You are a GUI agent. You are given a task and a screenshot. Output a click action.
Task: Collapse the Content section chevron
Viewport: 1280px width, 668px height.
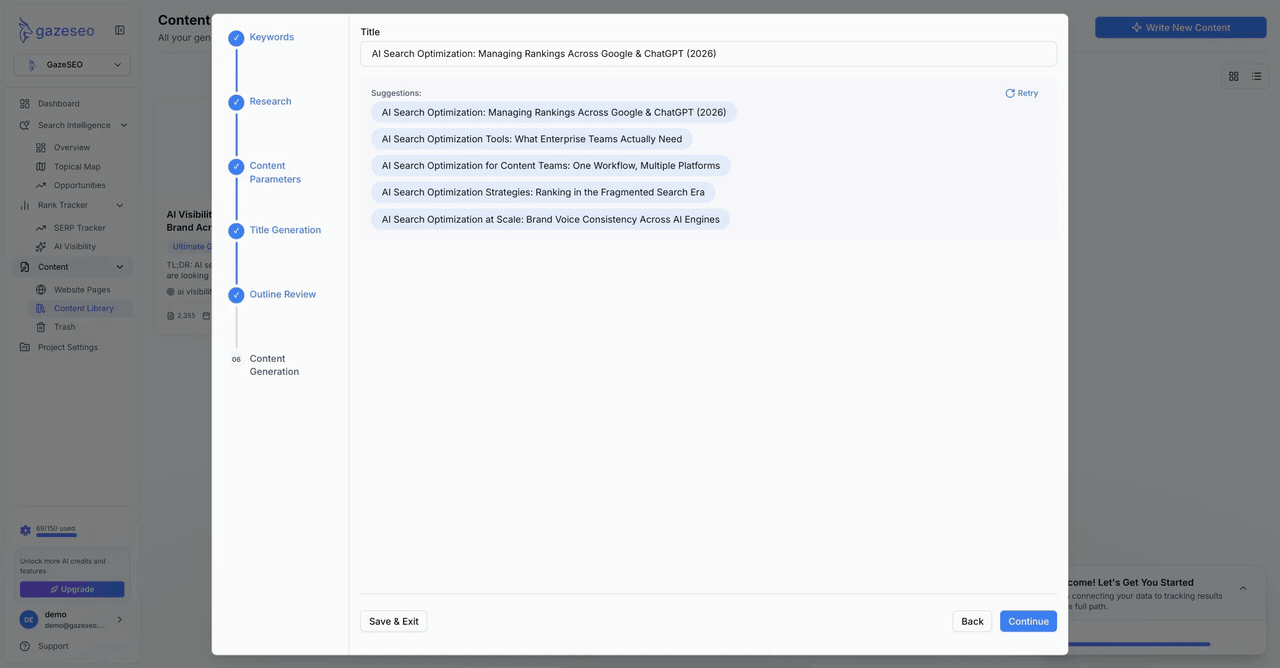(120, 267)
